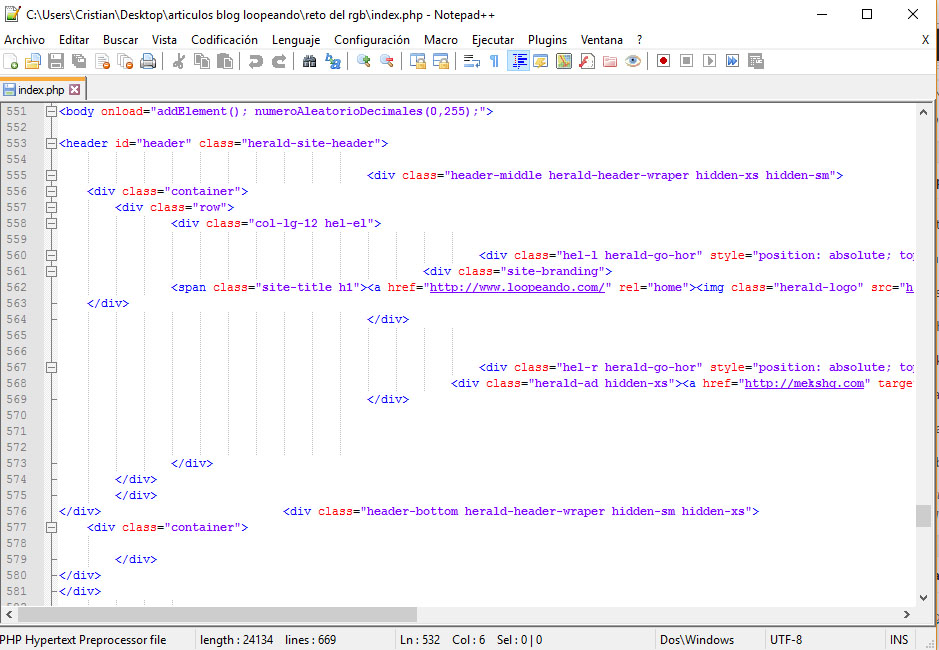
Task: Open the Configuración menu
Action: 372,40
